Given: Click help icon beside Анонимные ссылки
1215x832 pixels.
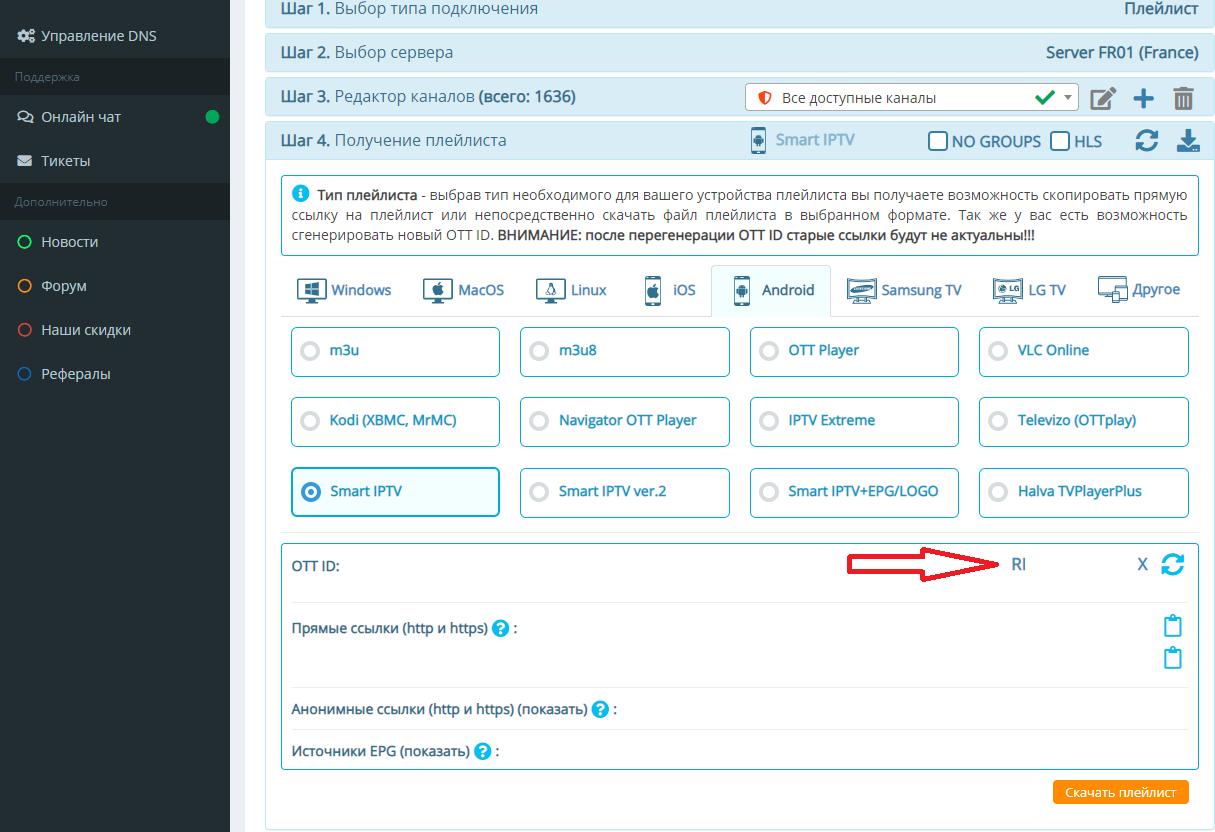Looking at the screenshot, I should (x=600, y=710).
